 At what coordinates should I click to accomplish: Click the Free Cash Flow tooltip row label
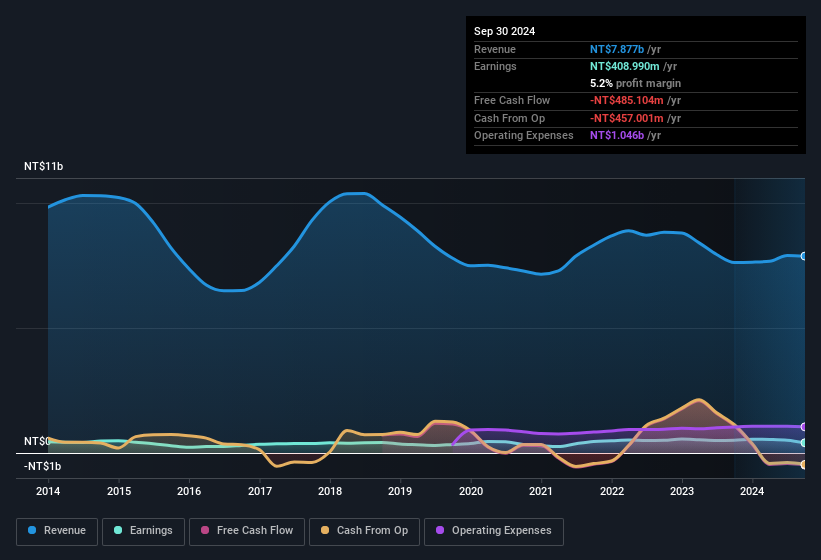(x=512, y=100)
